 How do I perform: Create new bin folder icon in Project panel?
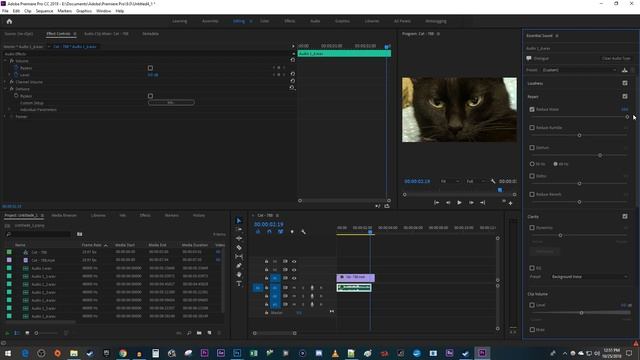(x=199, y=333)
